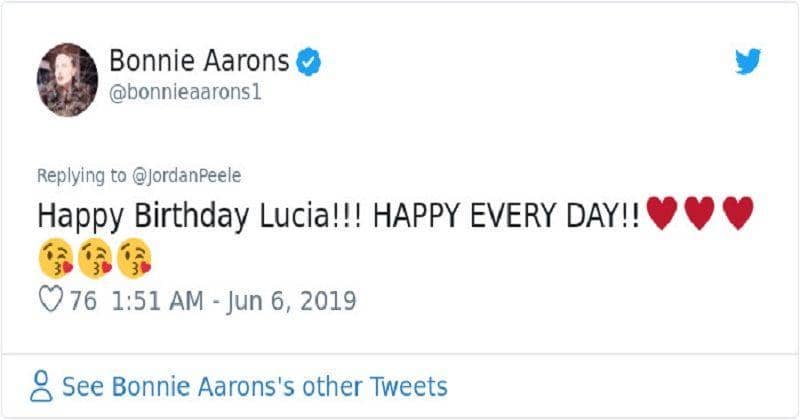Viewport: 800px width, 420px height.
Task: Open the Bonnie Aarons display name
Action: pos(199,61)
